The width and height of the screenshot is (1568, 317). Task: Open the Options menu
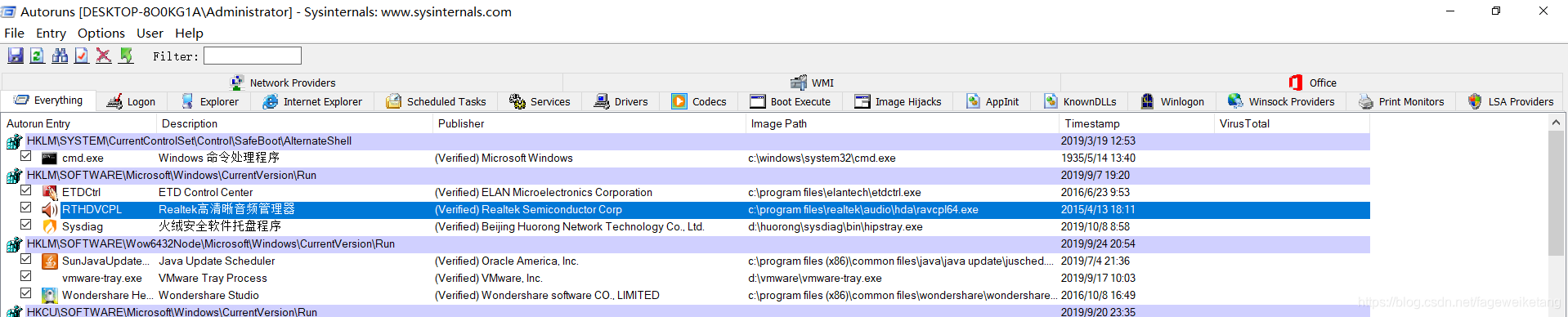pyautogui.click(x=101, y=33)
